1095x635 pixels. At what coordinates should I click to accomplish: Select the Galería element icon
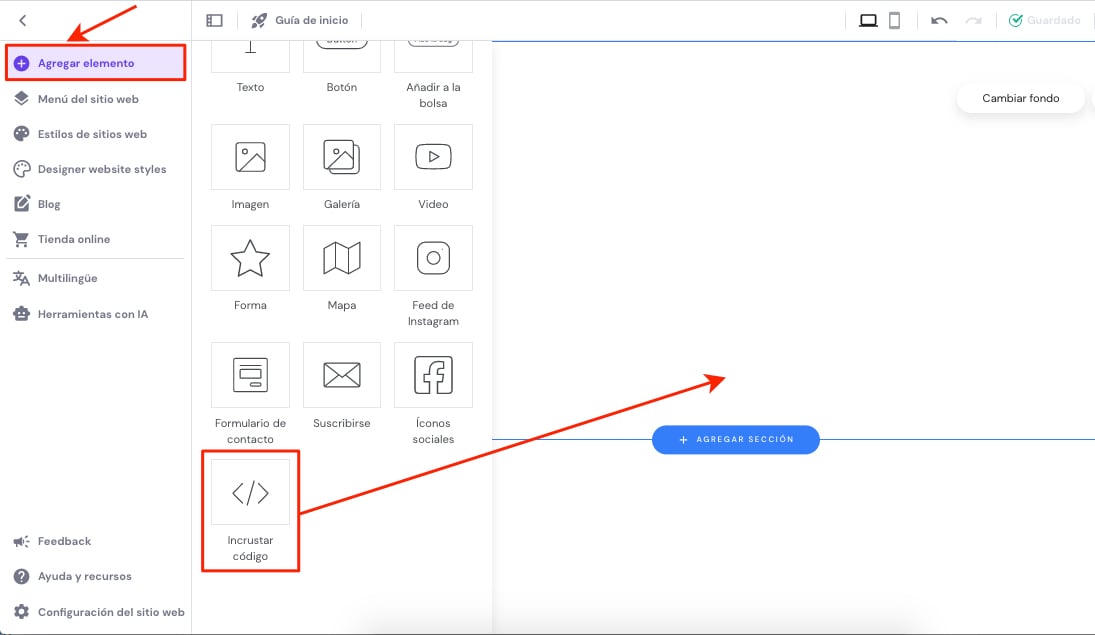[x=342, y=158]
